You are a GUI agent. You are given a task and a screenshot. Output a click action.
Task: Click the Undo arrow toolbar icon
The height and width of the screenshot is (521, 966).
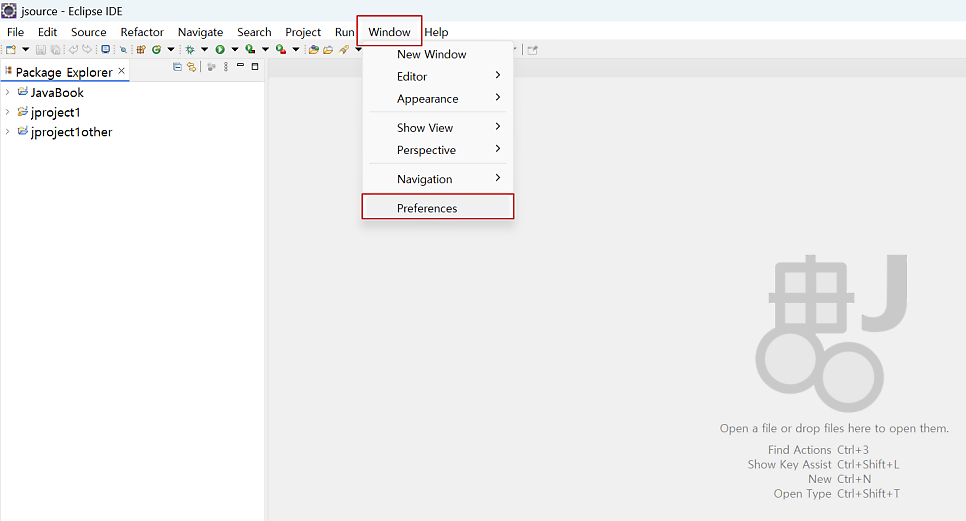pos(73,49)
